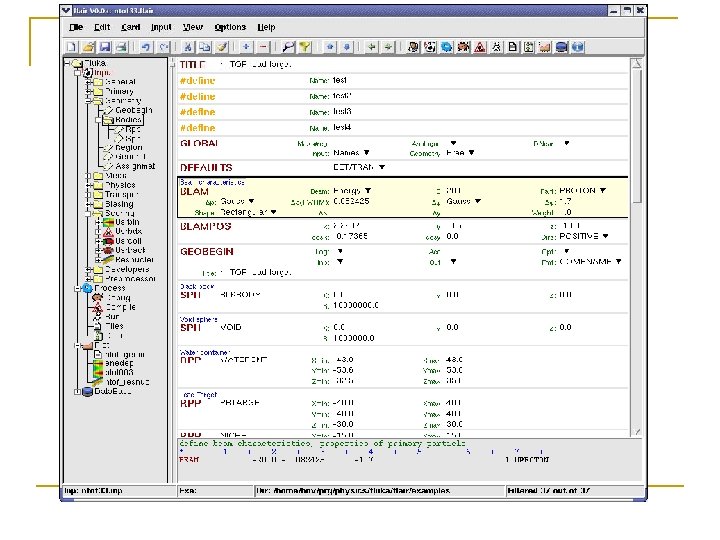Click the blue plus add-card icon
The height and width of the screenshot is (540, 720).
(x=246, y=46)
